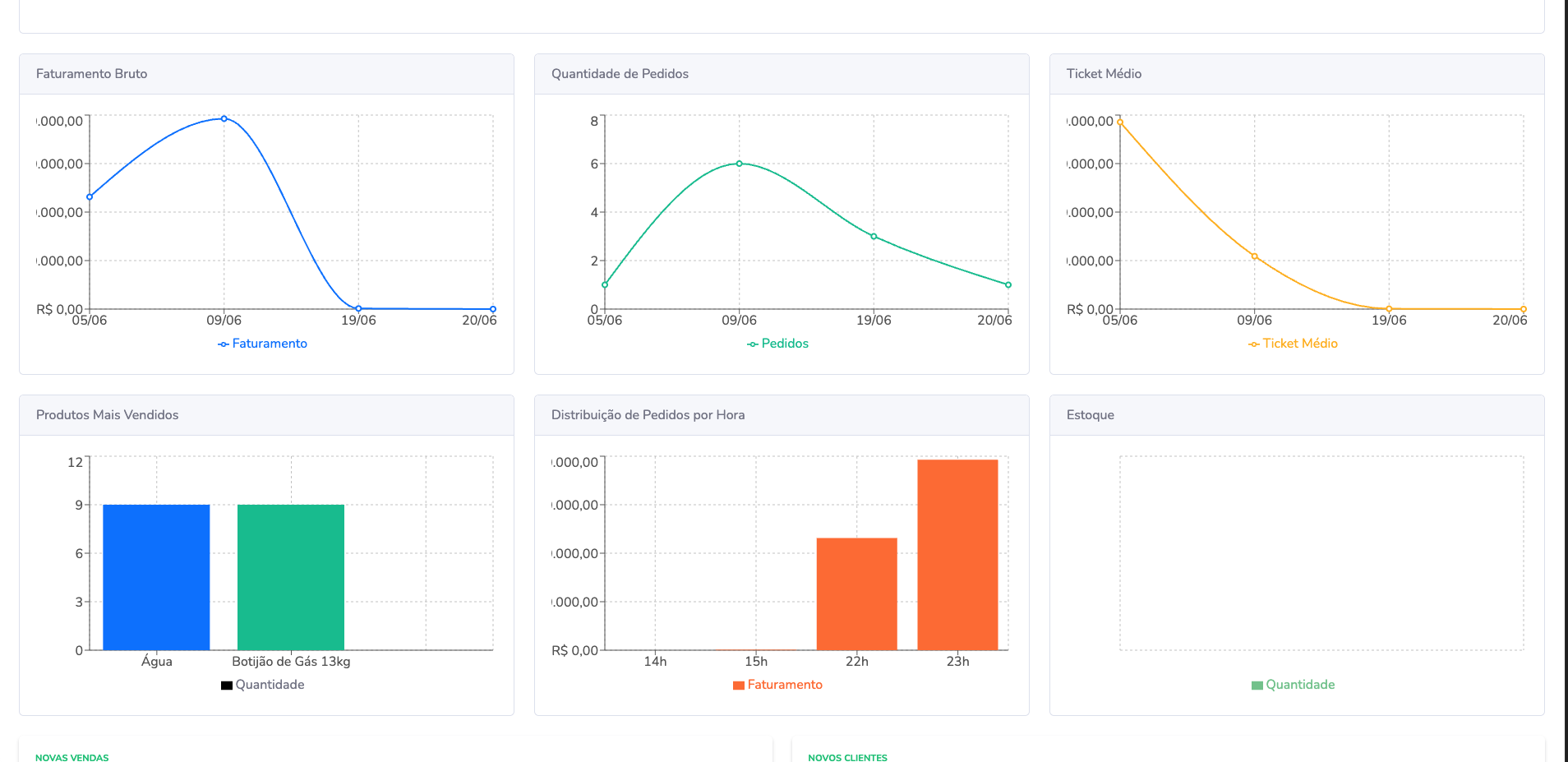Click the 09/06 point on Ticket Médio line
This screenshot has width=1568, height=762.
tap(1254, 256)
